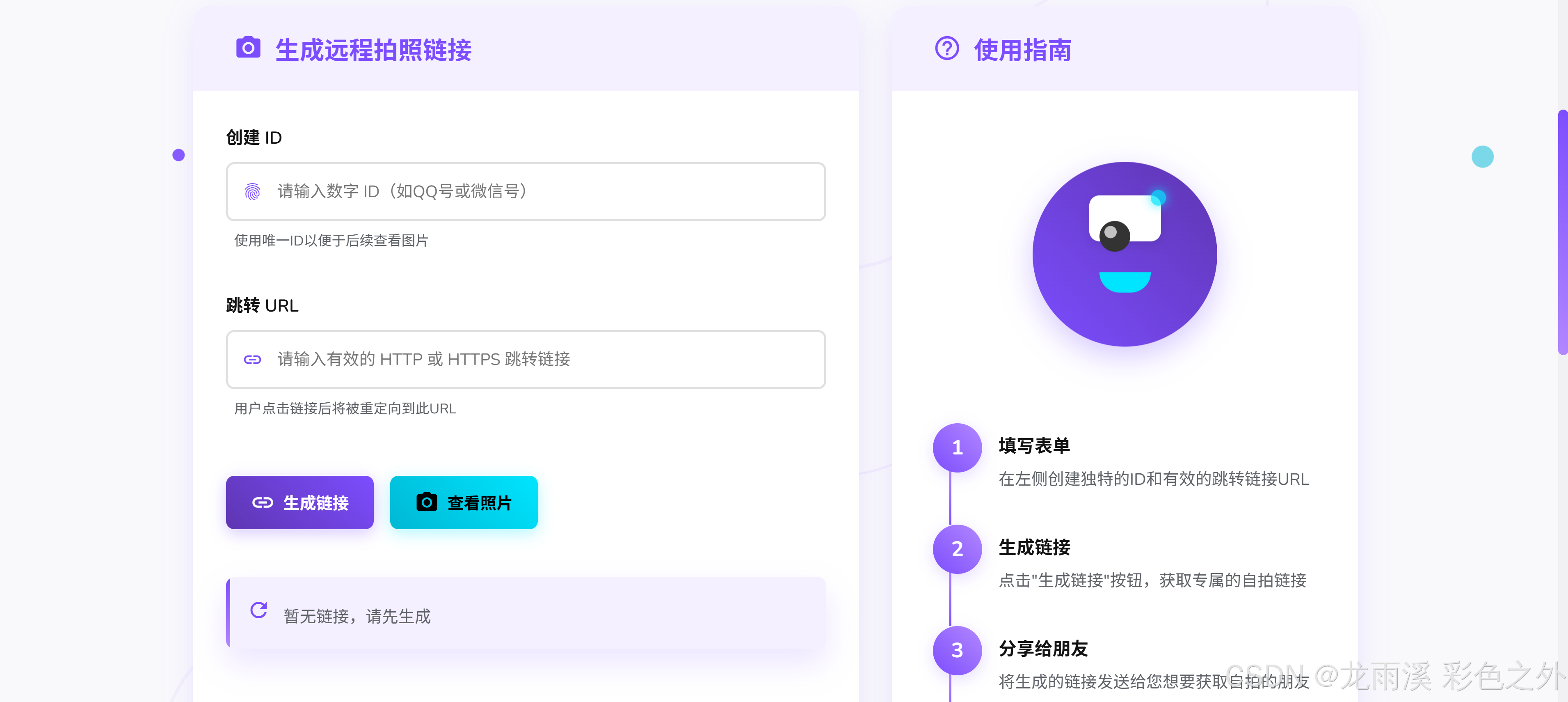This screenshot has height=702, width=1568.
Task: Click the 查看照片 button
Action: tap(464, 502)
